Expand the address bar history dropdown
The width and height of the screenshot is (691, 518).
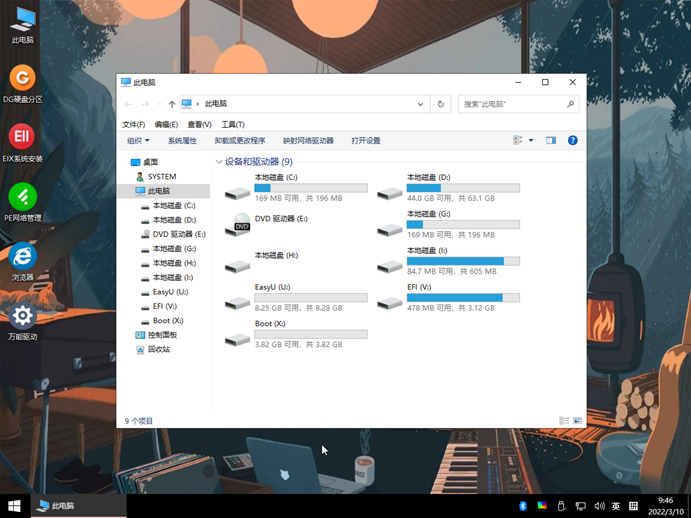(421, 104)
